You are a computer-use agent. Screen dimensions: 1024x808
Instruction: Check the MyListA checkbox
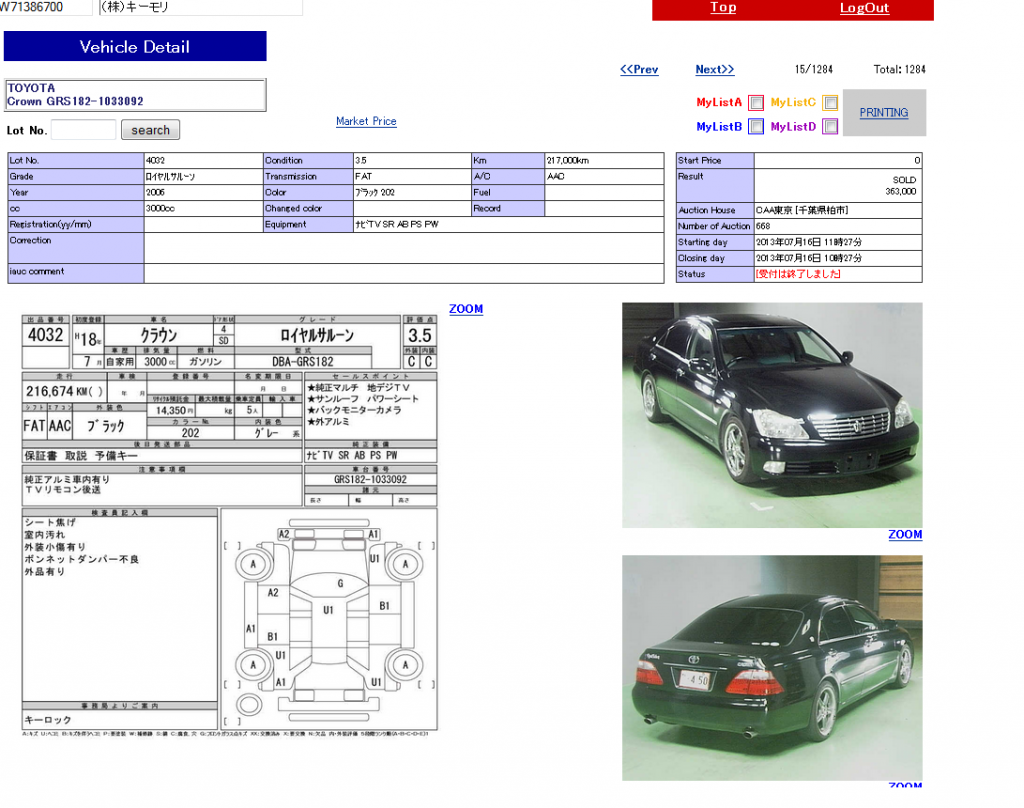(756, 103)
